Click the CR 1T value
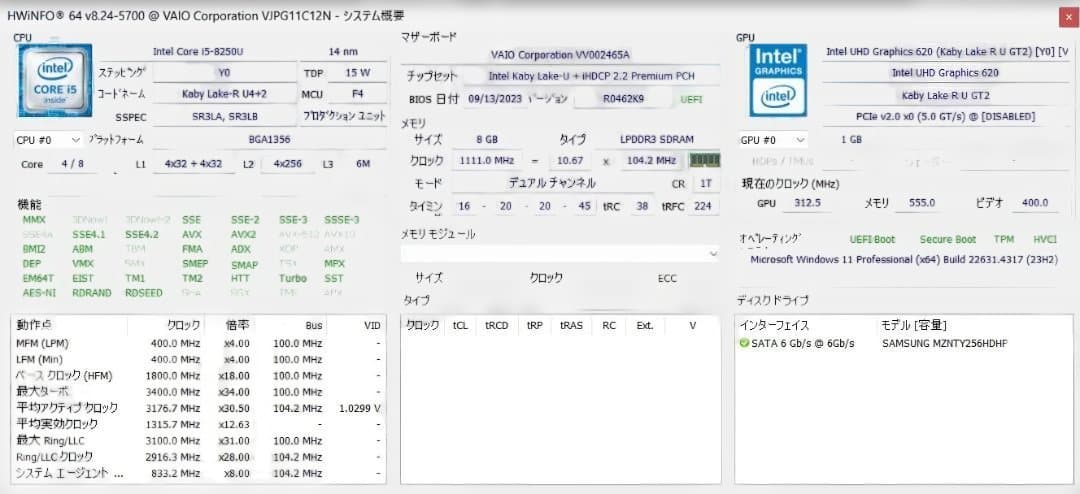 [705, 184]
